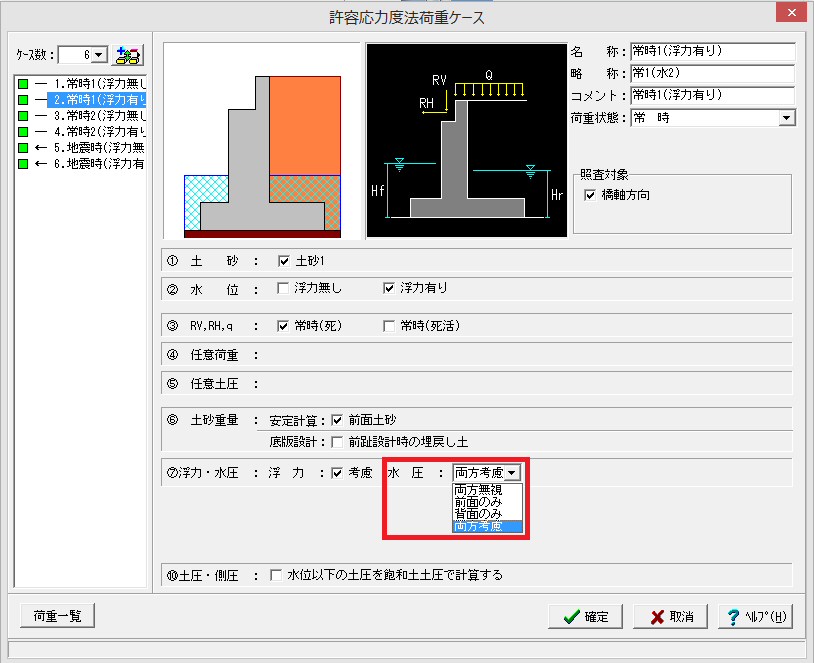814x663 pixels.
Task: Enable 前趾設計時の埋戻し土 checkbox
Action: 337,442
